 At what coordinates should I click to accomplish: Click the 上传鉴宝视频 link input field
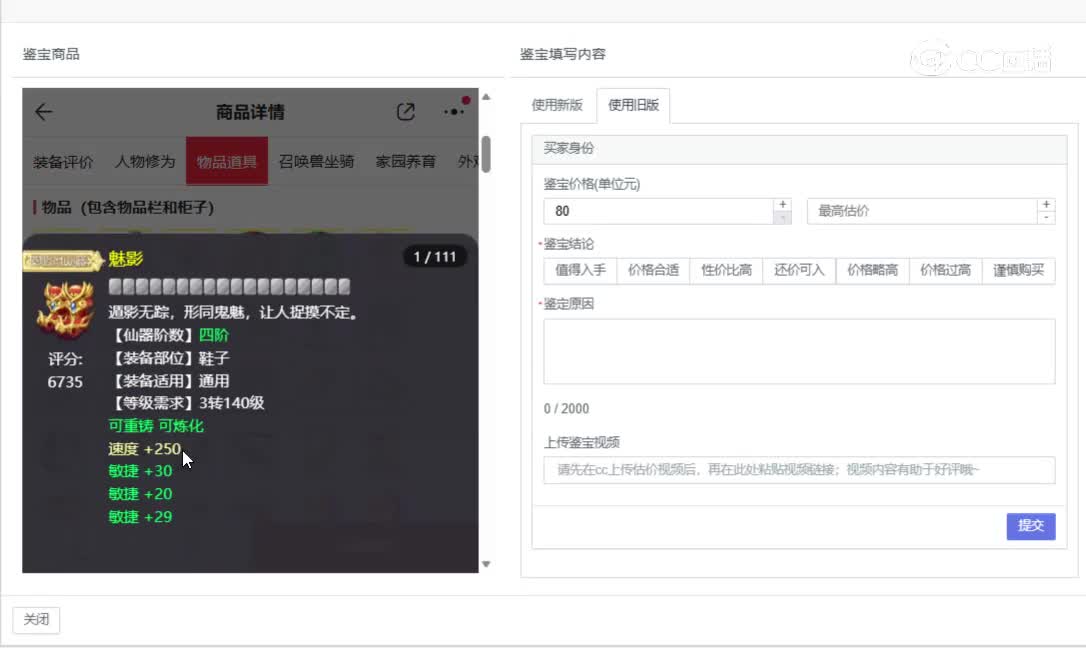coord(799,470)
